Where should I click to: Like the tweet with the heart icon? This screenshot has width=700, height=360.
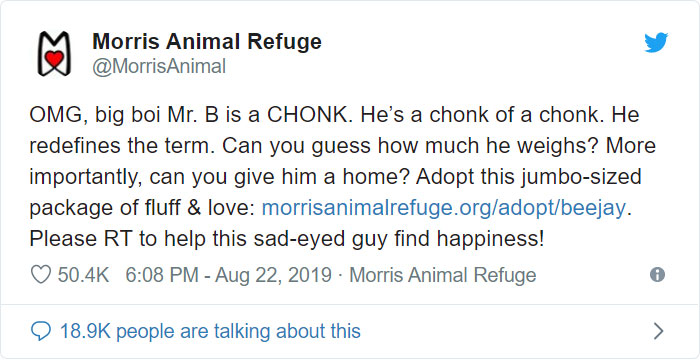pyautogui.click(x=41, y=275)
